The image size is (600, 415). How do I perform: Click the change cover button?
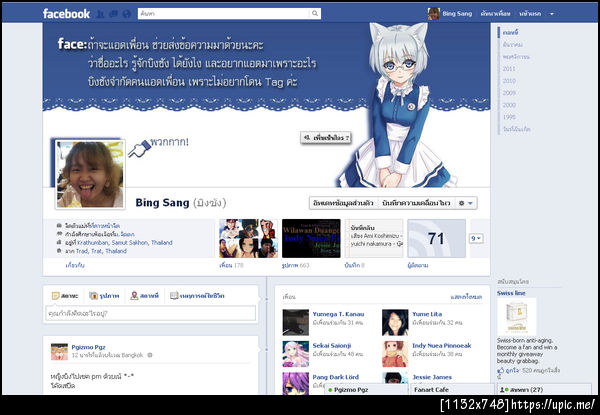pyautogui.click(x=326, y=138)
